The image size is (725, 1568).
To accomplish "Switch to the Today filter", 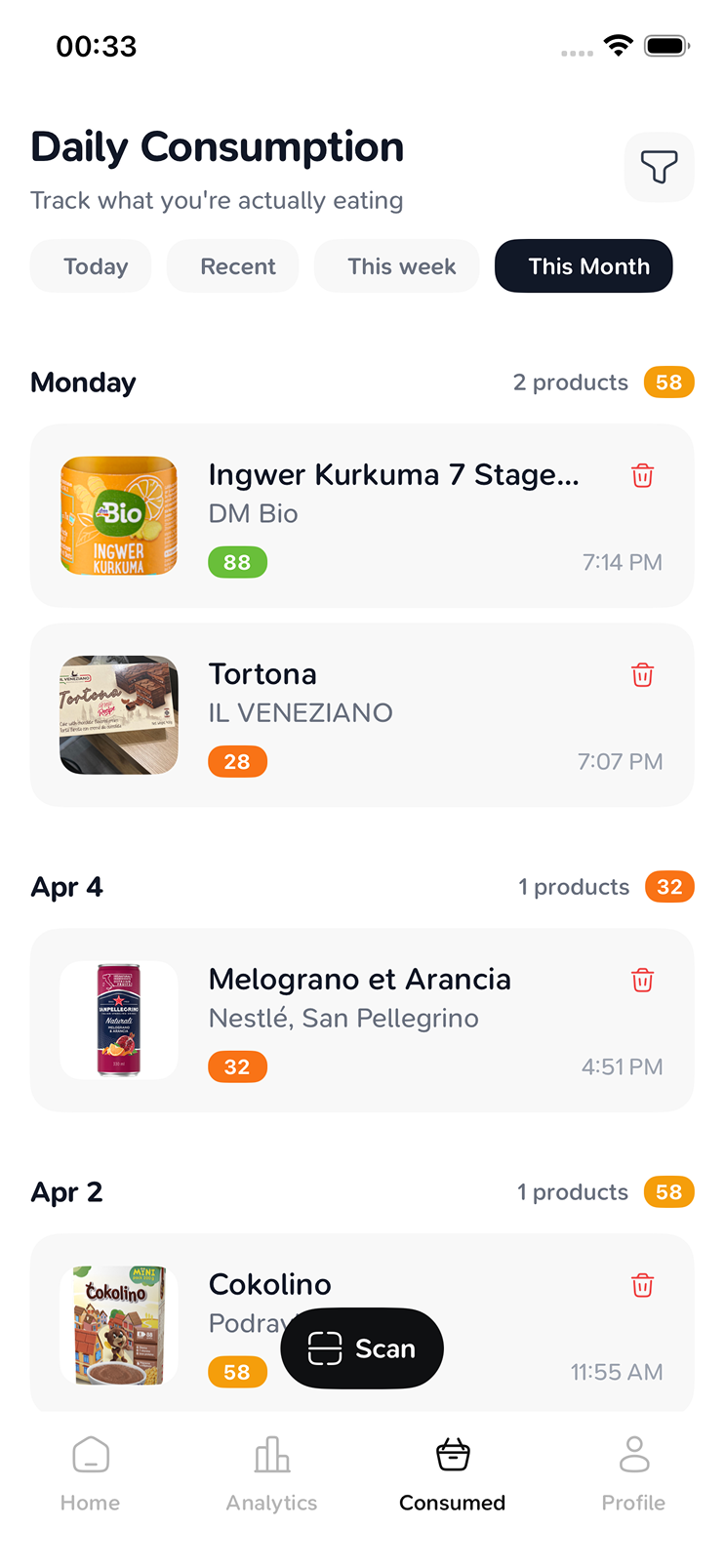I will pos(96,266).
